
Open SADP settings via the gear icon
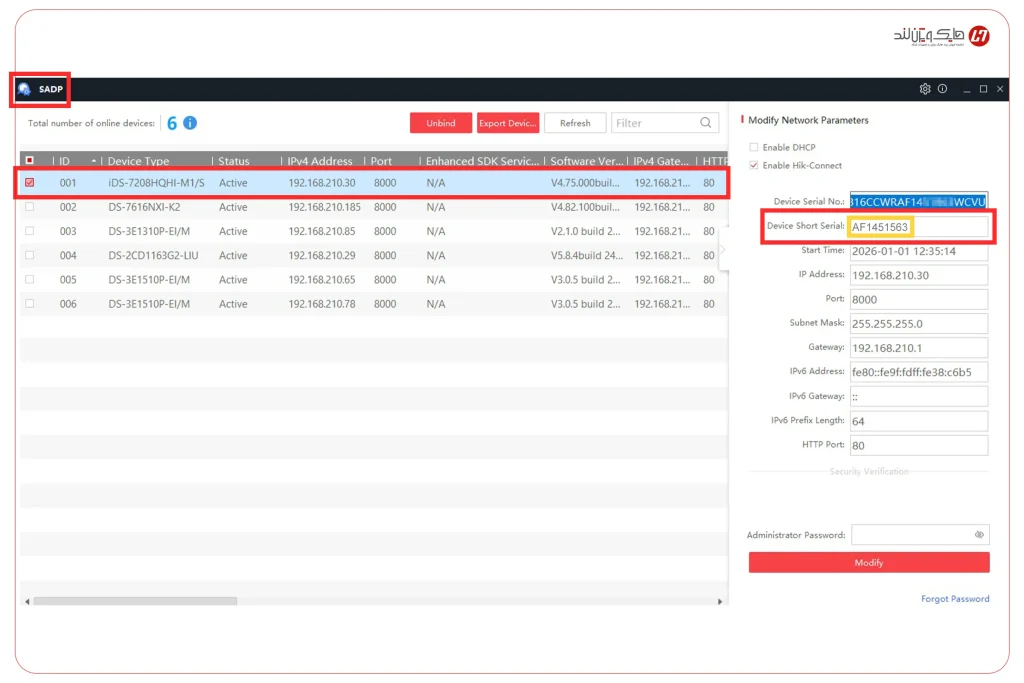(x=925, y=89)
